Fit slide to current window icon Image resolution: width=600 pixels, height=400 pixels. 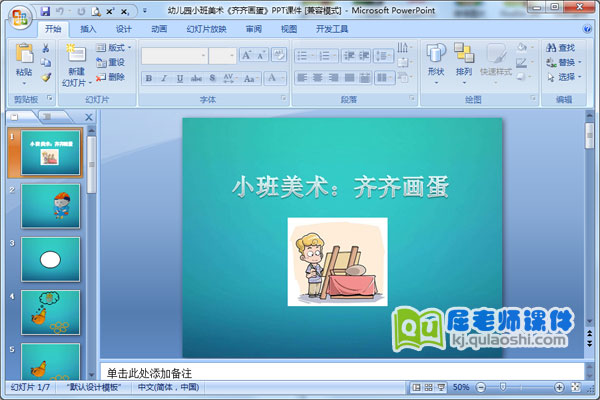point(575,387)
